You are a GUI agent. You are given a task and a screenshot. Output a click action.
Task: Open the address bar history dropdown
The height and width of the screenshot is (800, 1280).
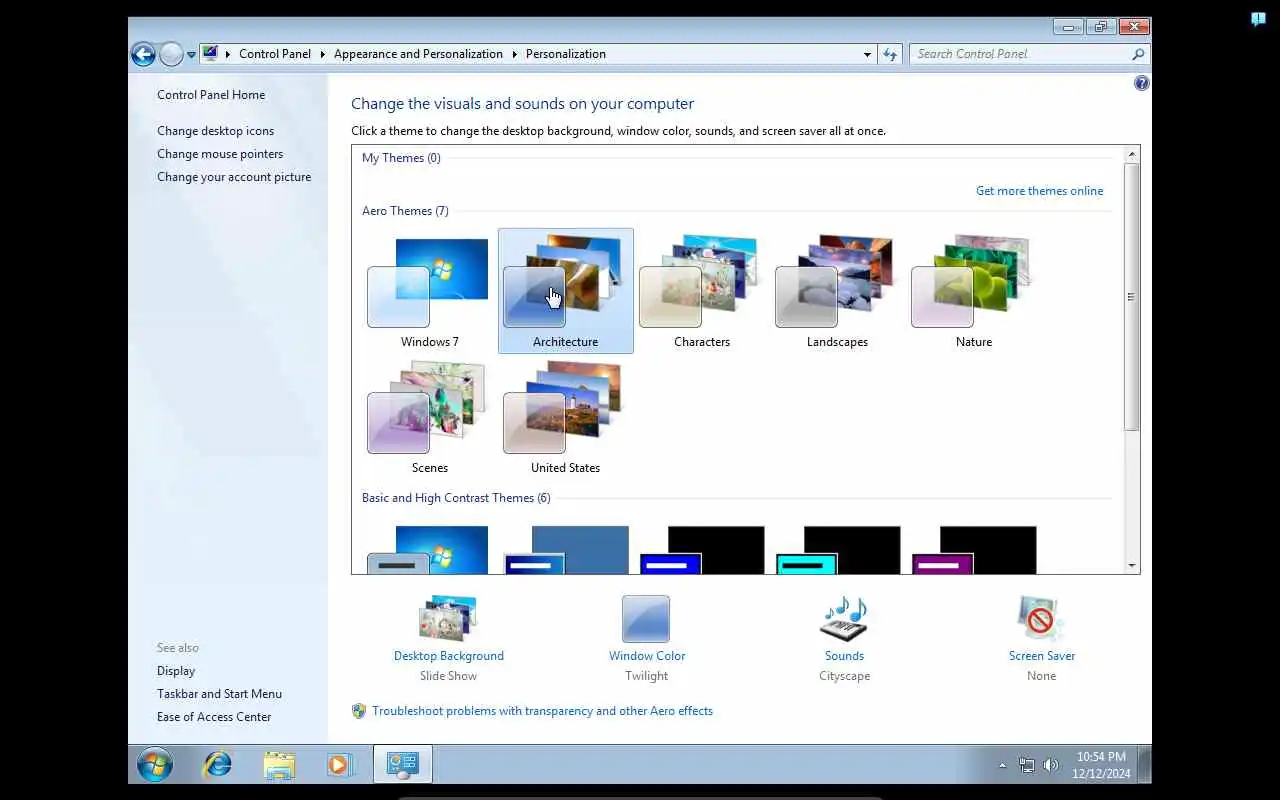tap(867, 54)
